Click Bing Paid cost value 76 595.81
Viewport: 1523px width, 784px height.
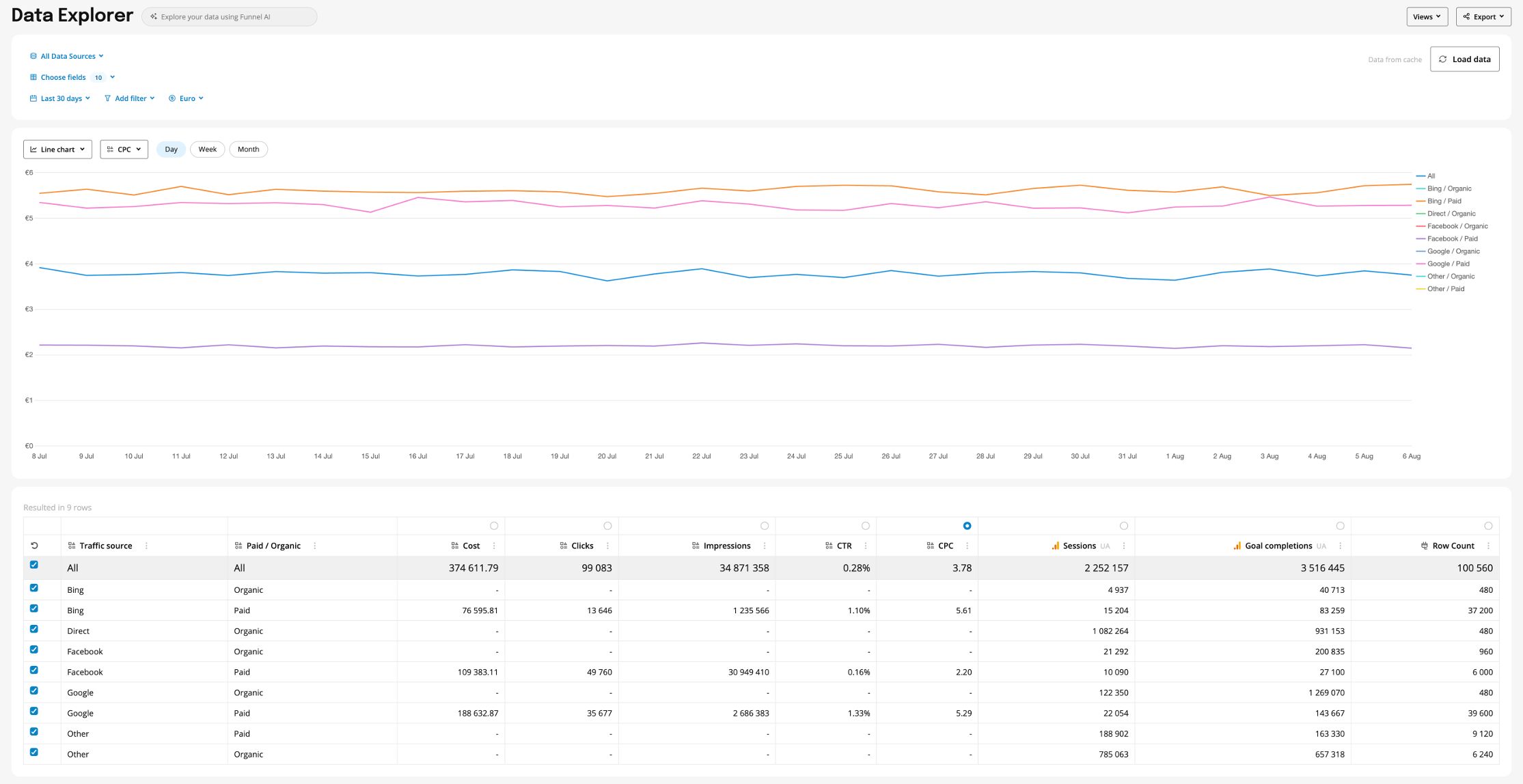click(x=480, y=611)
